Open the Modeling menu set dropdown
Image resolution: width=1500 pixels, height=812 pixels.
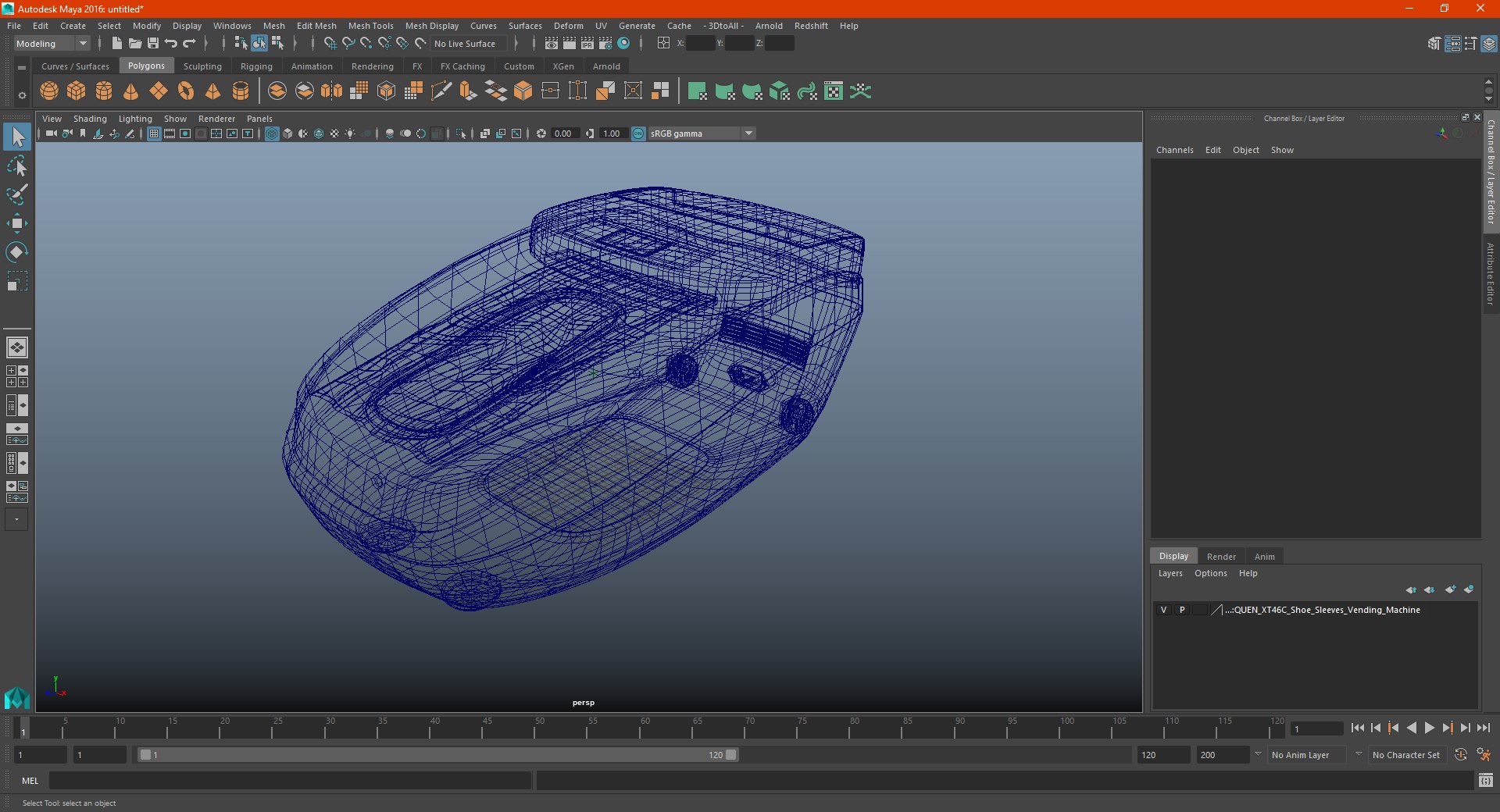coord(52,44)
